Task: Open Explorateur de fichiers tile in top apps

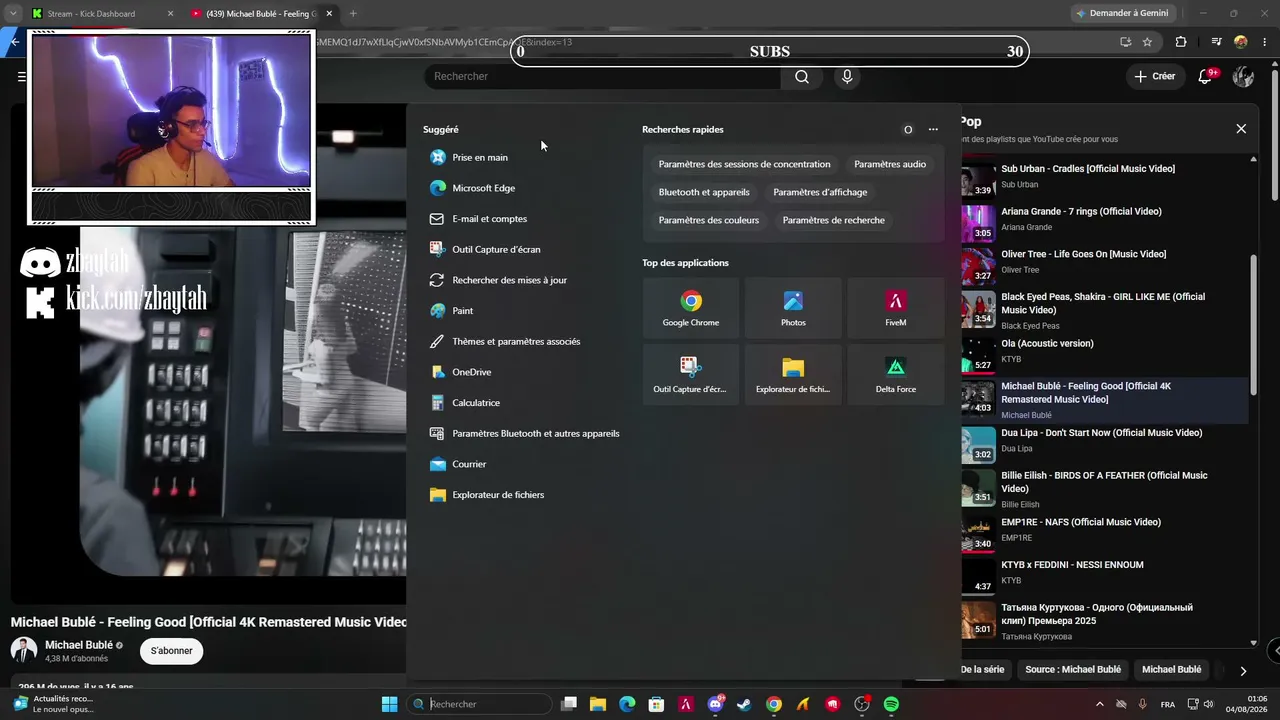Action: click(793, 375)
